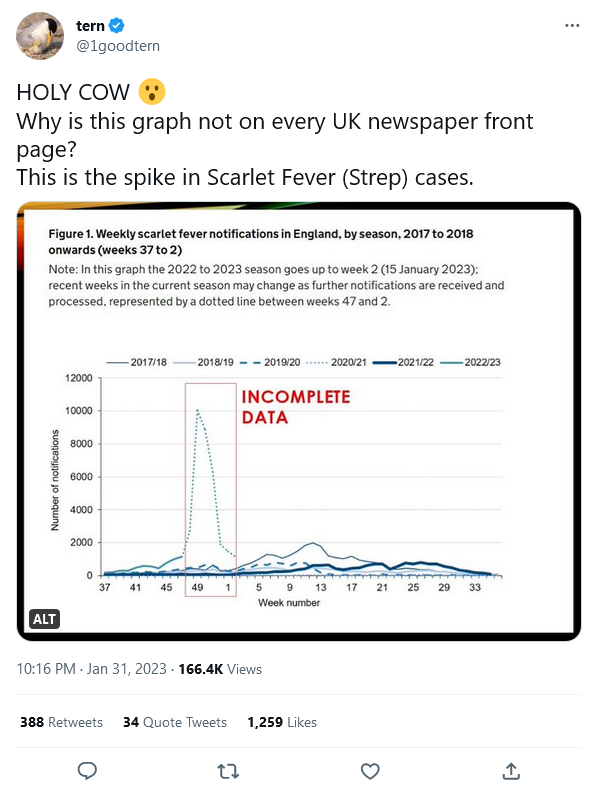Viewport: 598px width, 795px height.
Task: Click the reply speech bubble icon
Action: click(x=87, y=771)
